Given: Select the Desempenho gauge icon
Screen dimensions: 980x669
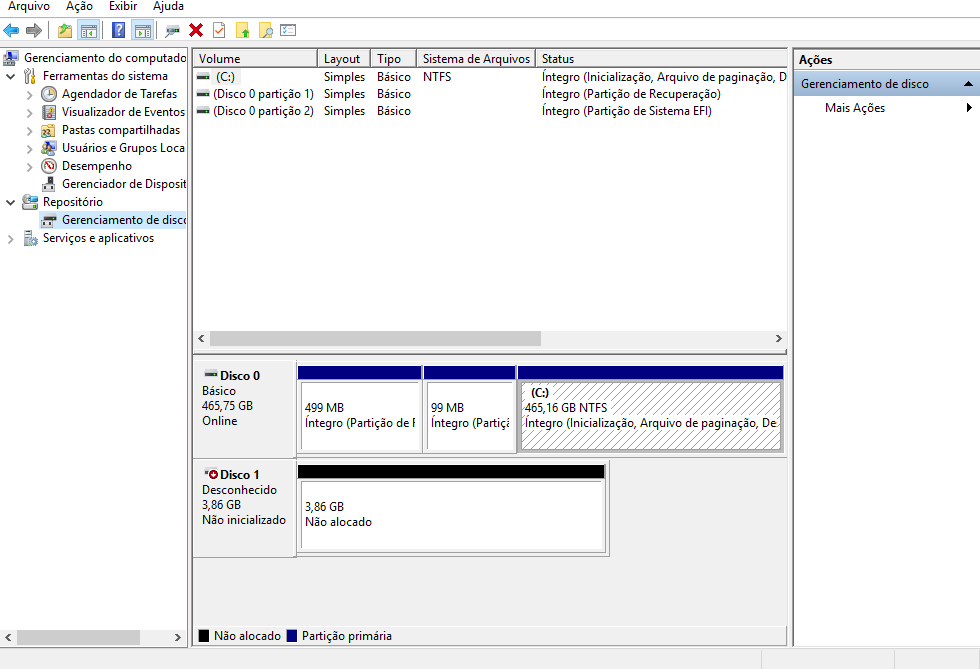Looking at the screenshot, I should point(49,166).
